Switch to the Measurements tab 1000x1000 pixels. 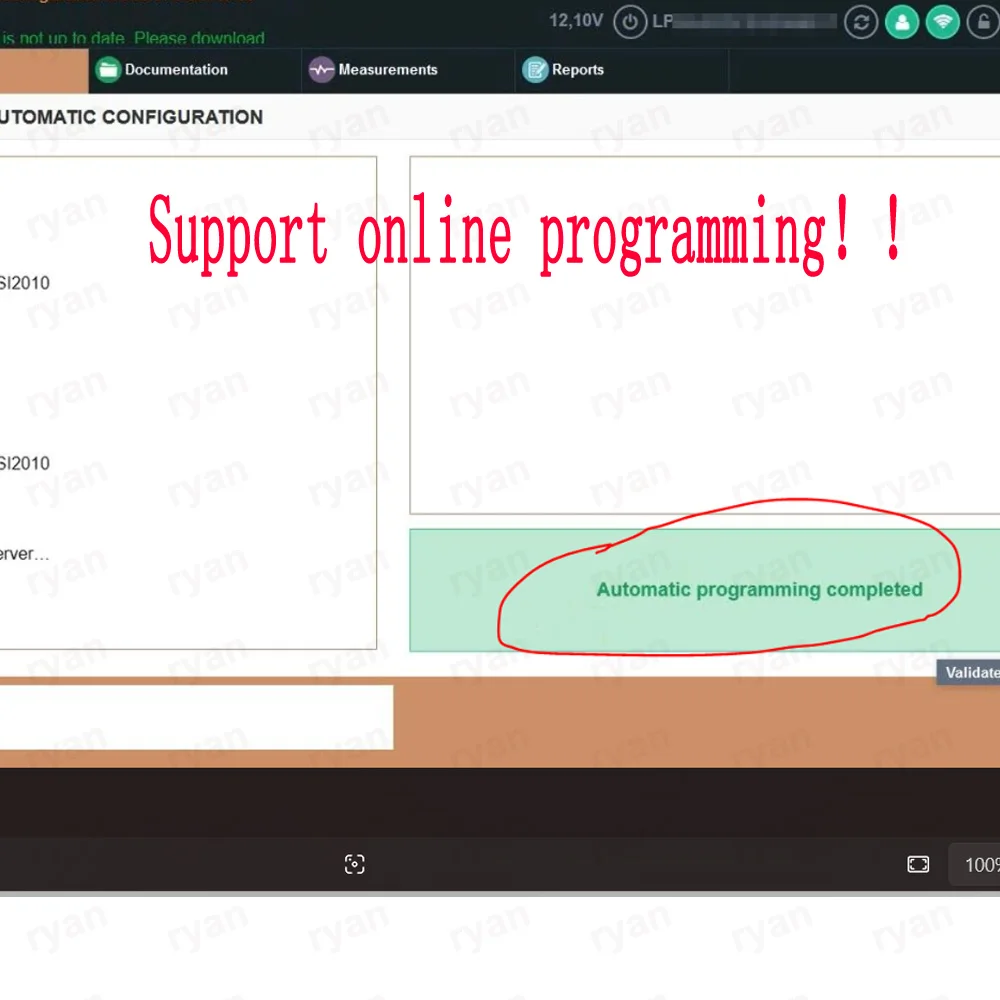click(x=408, y=70)
